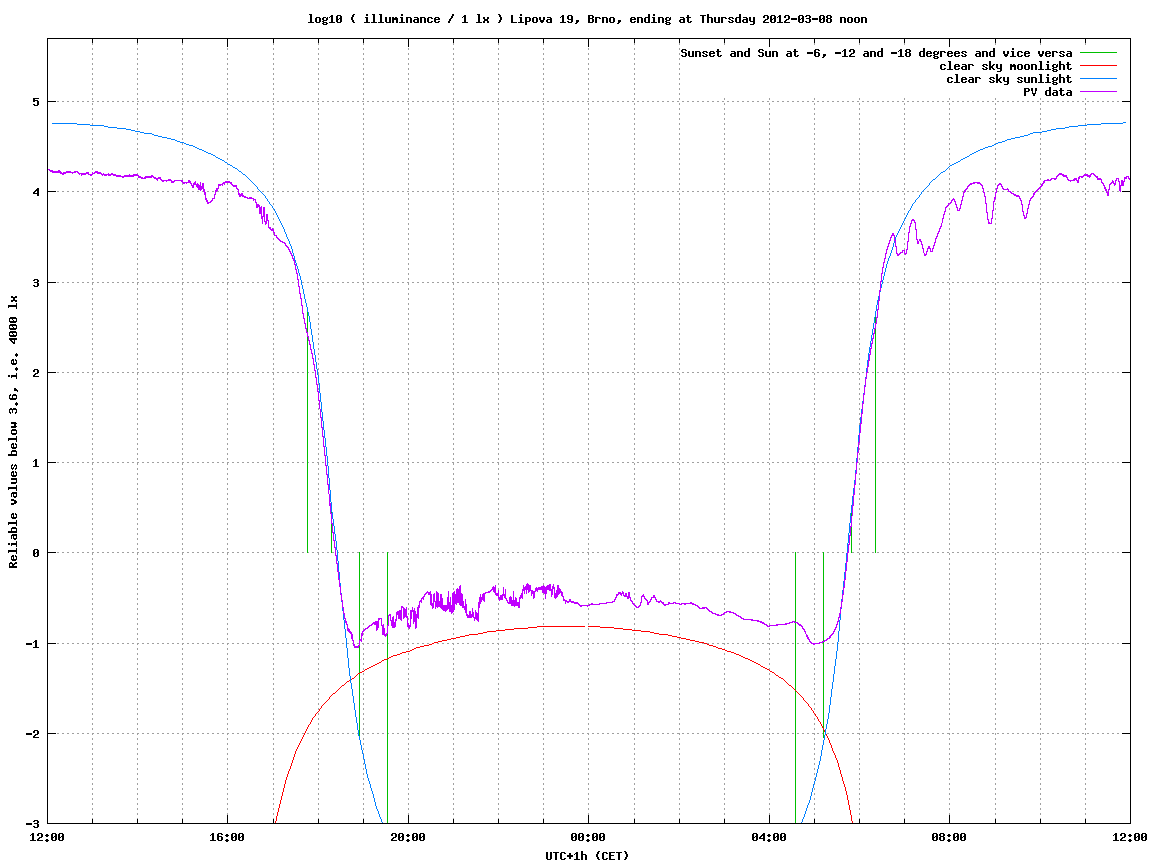This screenshot has height=863, width=1151.
Task: Click the 'Sunset and Sun at -6, -12' legend label
Action: point(876,53)
